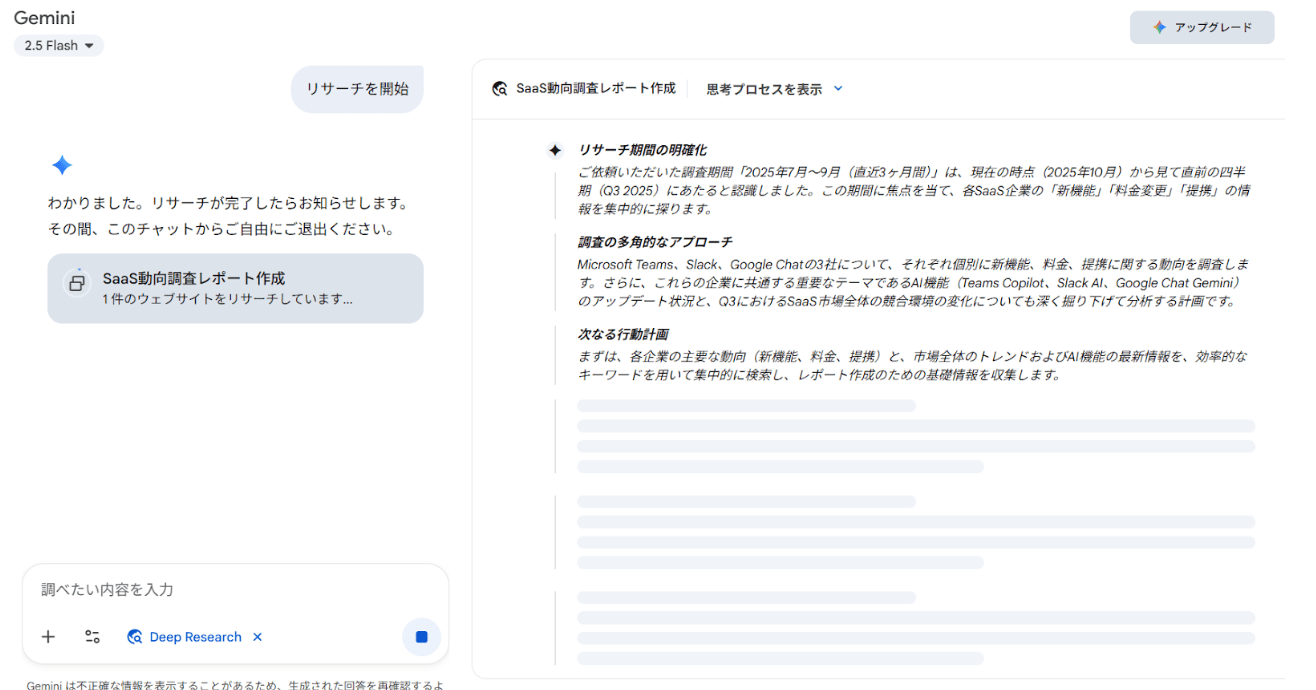
Task: Click the SaaS動向調査レポート作成 panel title
Action: 595,89
